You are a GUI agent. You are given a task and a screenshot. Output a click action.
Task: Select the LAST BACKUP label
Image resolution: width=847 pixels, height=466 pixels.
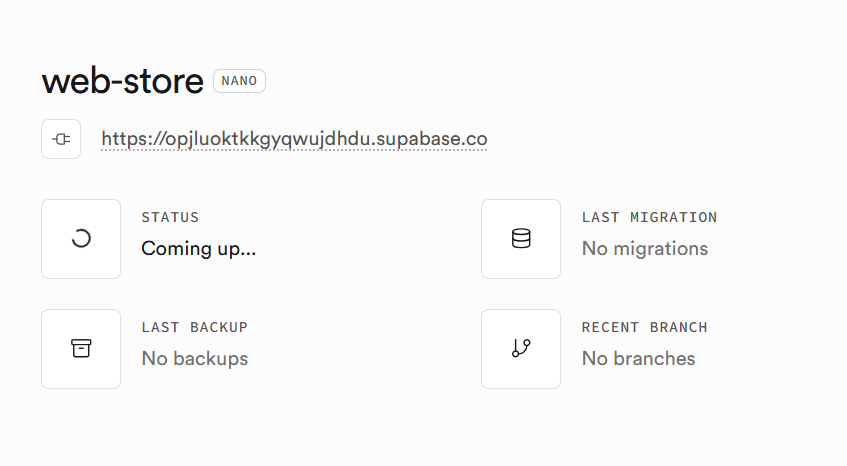(194, 327)
